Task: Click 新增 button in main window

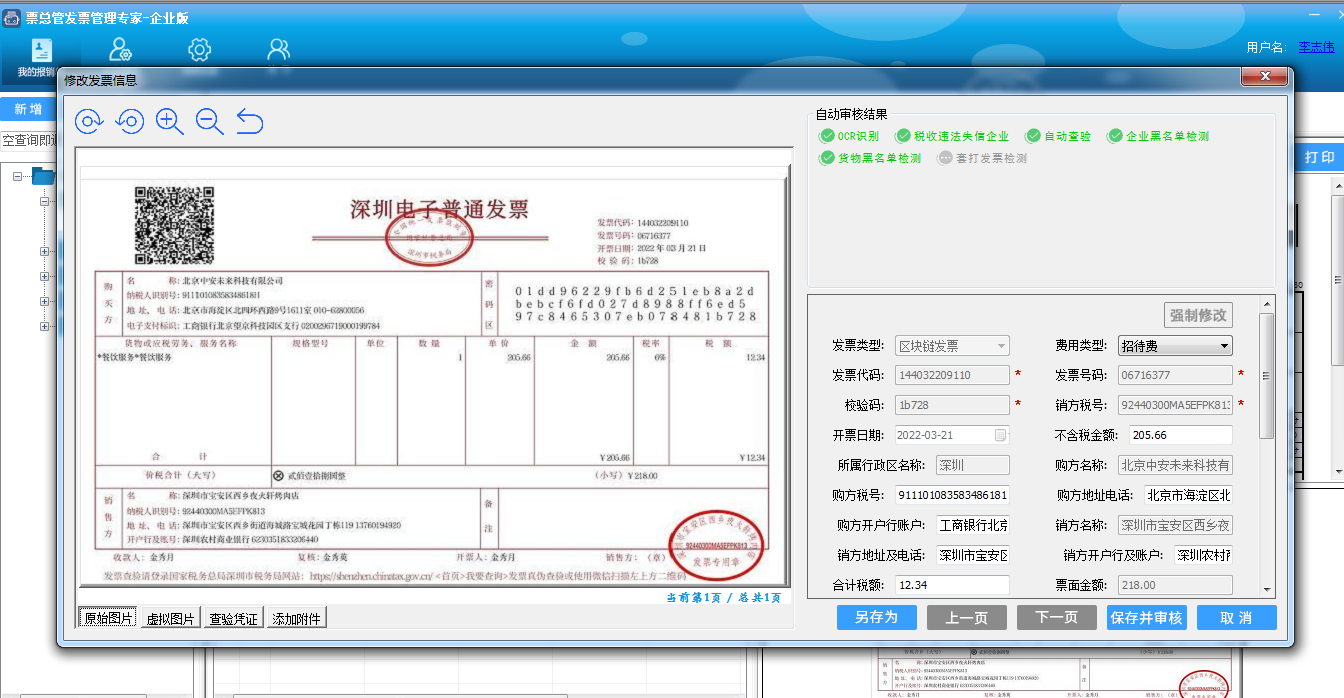Action: pyautogui.click(x=28, y=109)
